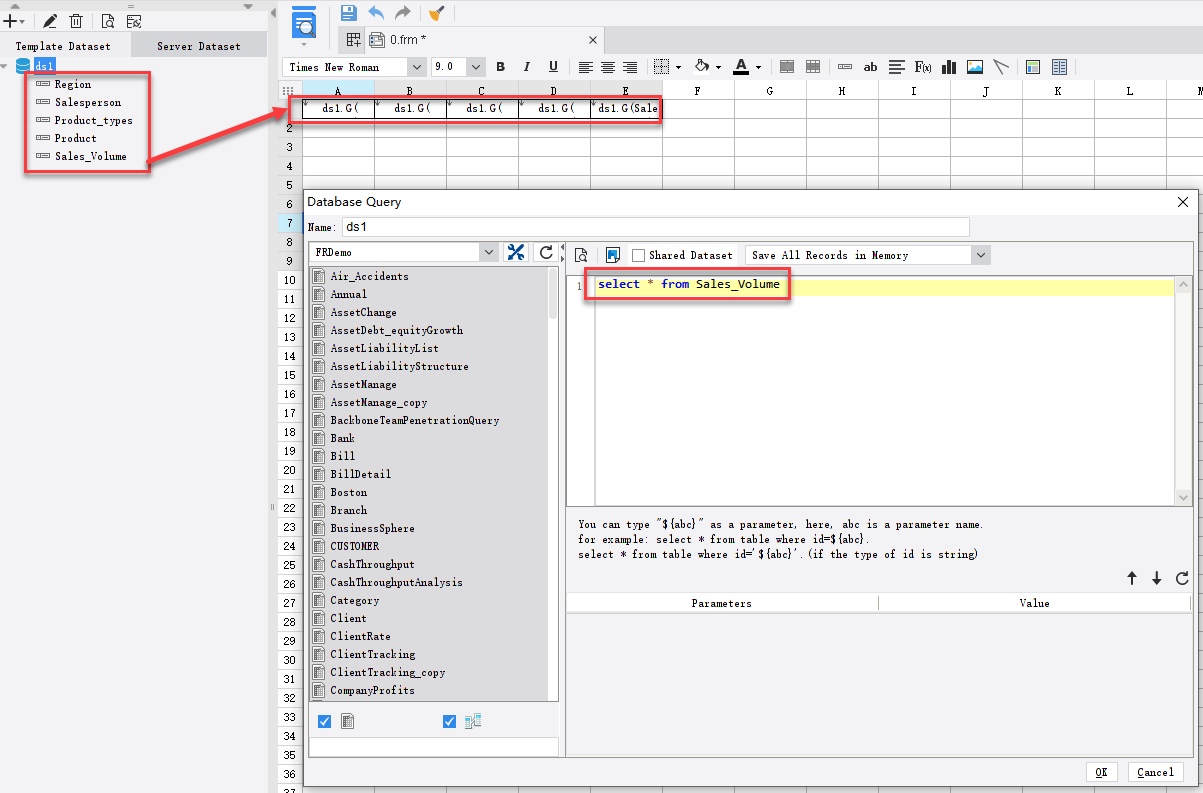The height and width of the screenshot is (793, 1203).
Task: Open the FRDemo data connection dropdown
Action: 489,253
